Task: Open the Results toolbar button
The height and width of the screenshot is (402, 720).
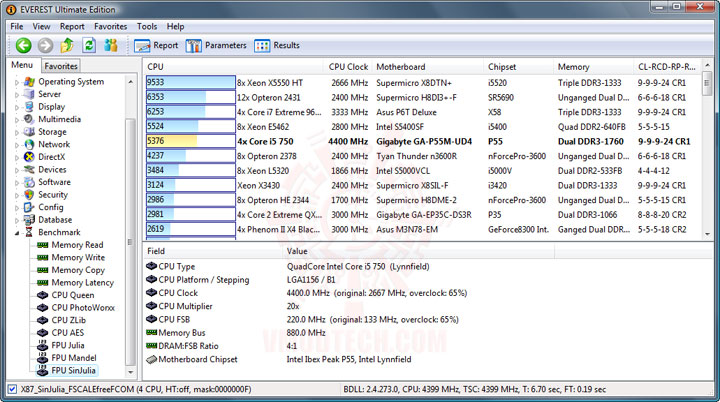Action: (x=277, y=45)
